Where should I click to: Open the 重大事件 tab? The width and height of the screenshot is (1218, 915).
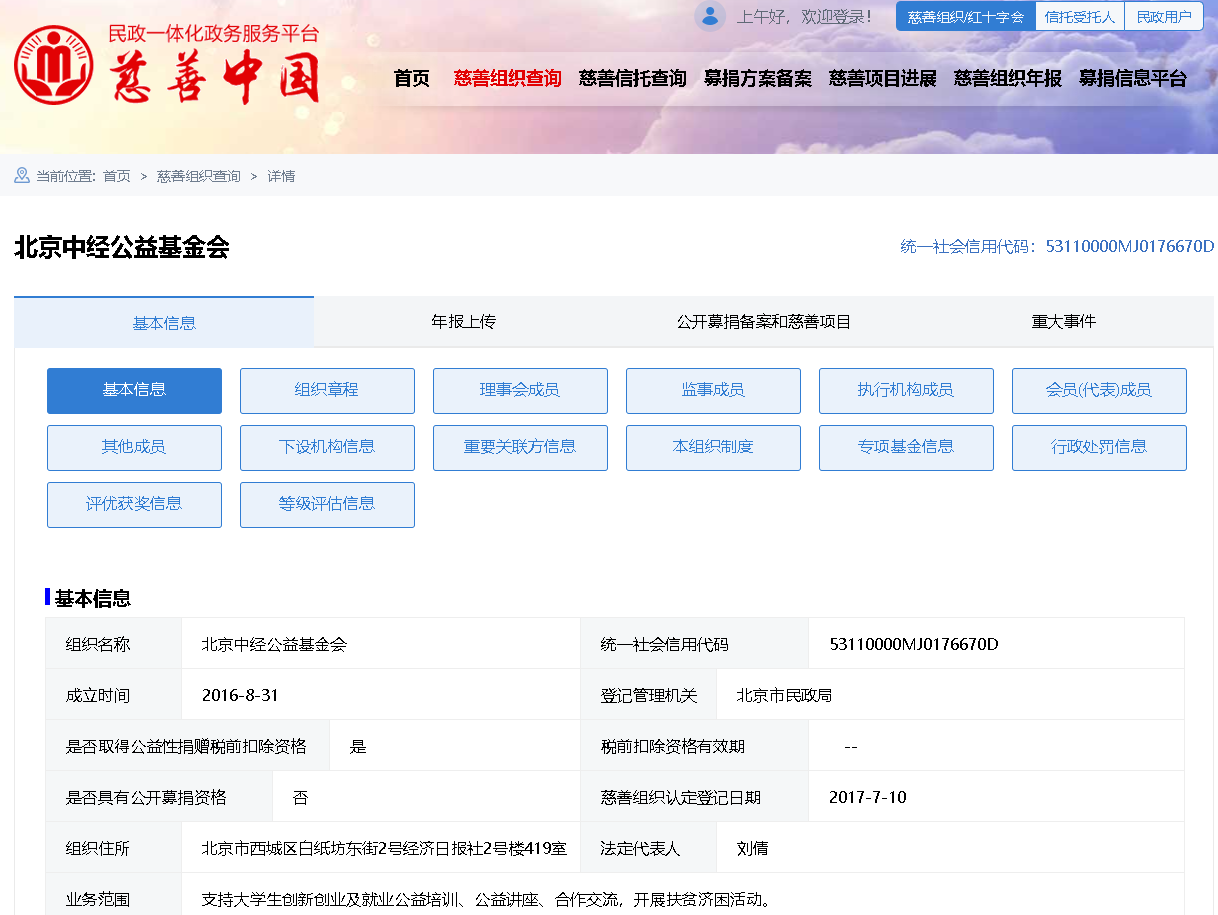tap(1063, 322)
